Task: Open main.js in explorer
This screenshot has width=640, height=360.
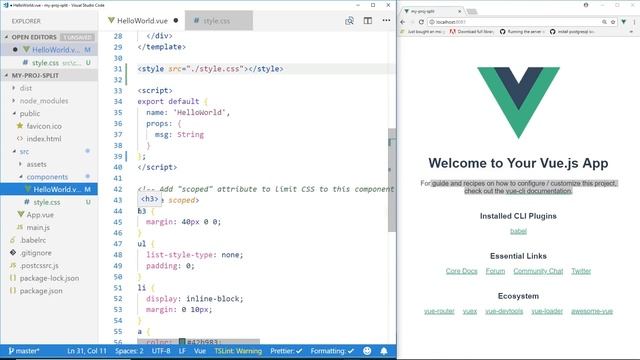Action: [38, 227]
